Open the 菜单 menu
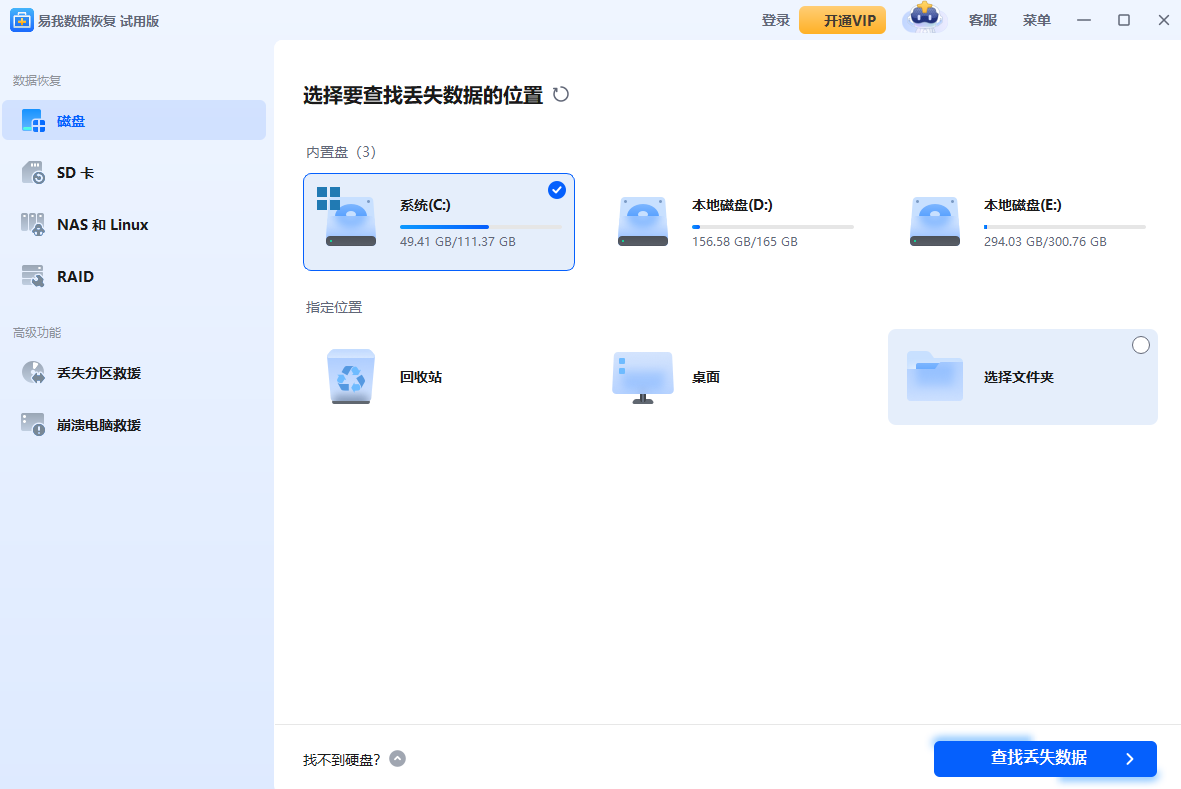This screenshot has width=1181, height=789. (1036, 19)
